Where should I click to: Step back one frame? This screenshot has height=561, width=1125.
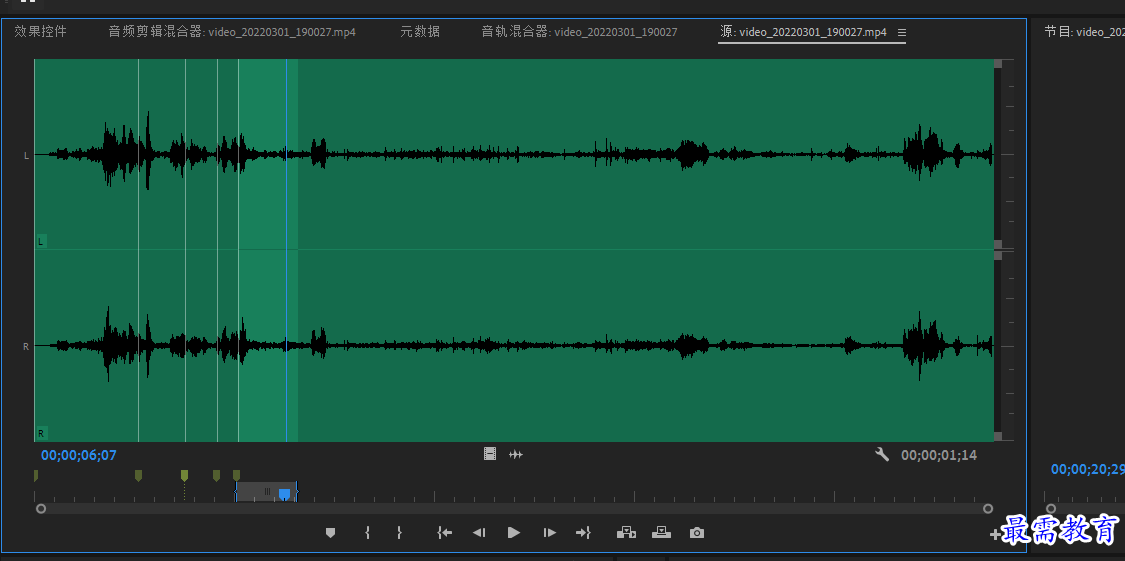[x=479, y=532]
